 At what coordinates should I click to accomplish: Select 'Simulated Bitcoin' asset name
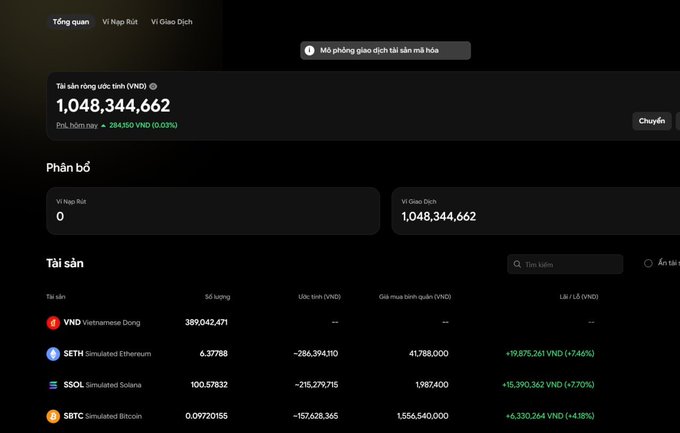(113, 417)
